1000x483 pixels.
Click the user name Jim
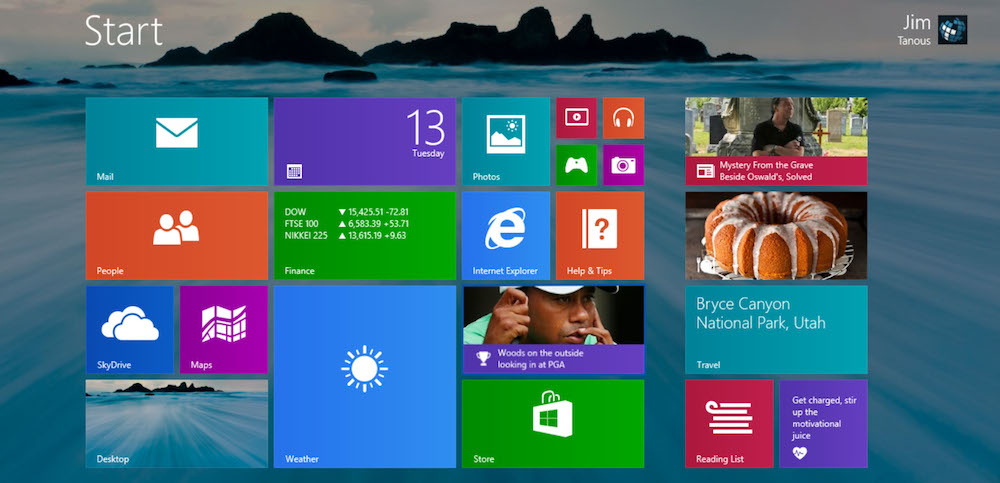(916, 23)
